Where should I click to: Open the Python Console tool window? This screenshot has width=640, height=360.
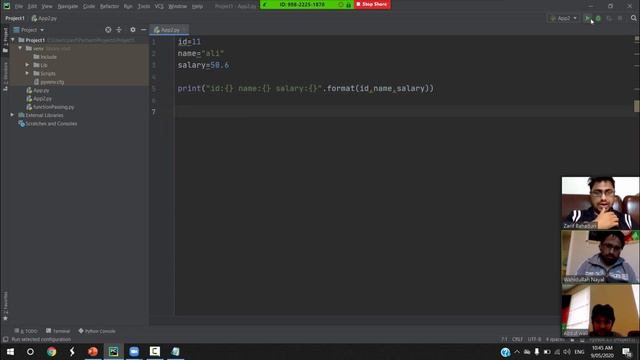(97, 331)
